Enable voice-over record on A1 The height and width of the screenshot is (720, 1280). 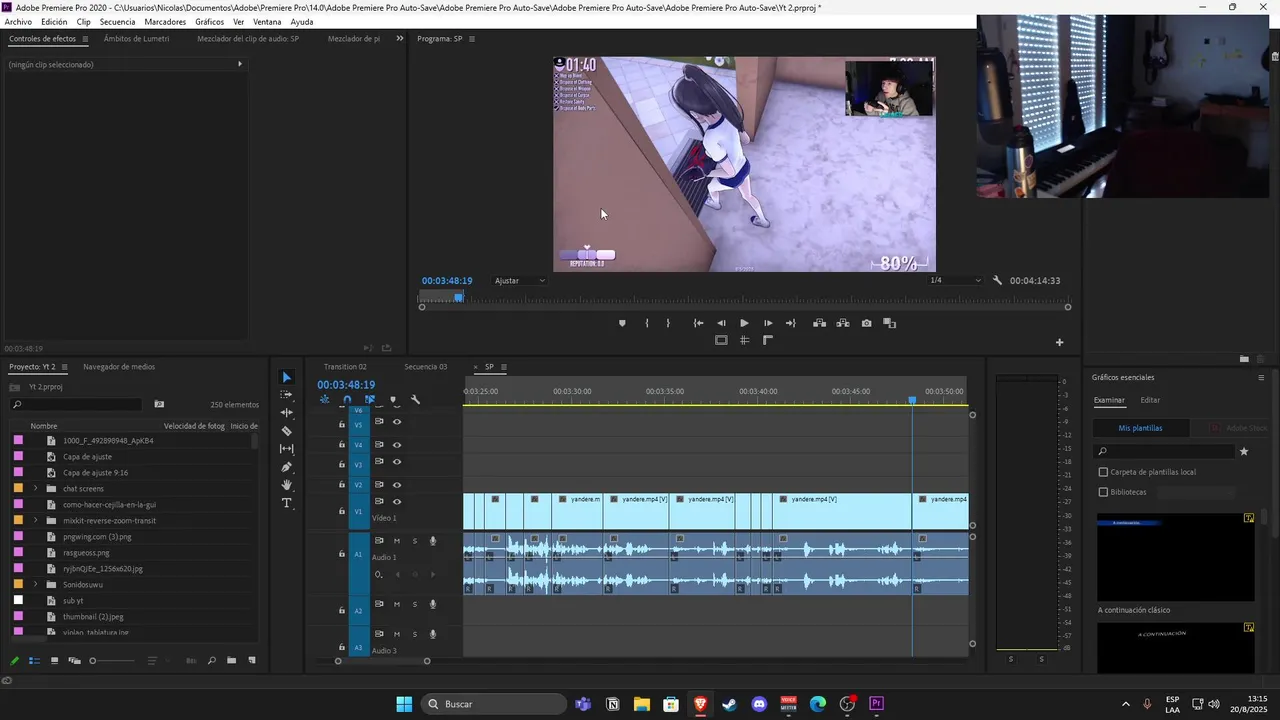(433, 541)
